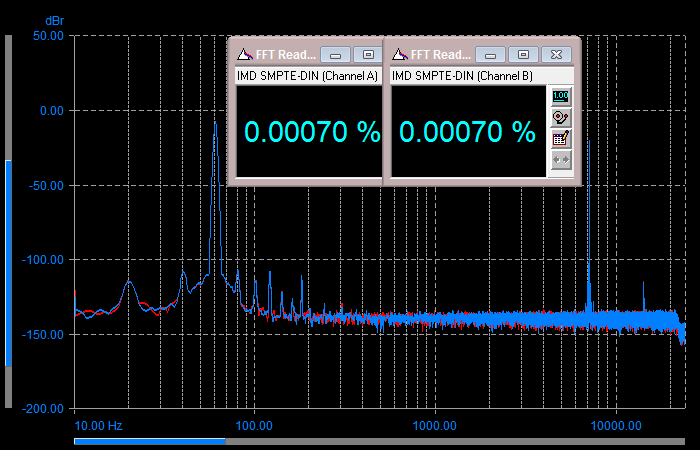Click the Channel A FFT Readout window icon
The width and height of the screenshot is (700, 450).
pos(245,54)
